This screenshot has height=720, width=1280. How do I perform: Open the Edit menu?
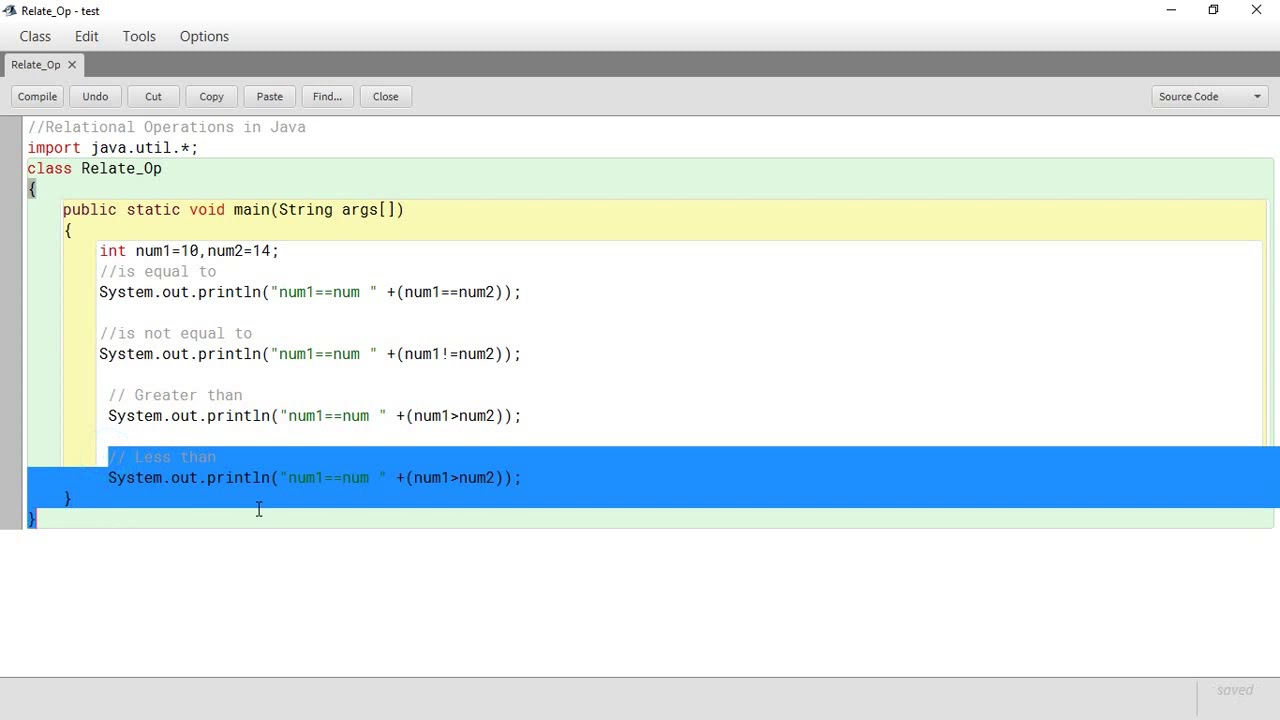[87, 36]
